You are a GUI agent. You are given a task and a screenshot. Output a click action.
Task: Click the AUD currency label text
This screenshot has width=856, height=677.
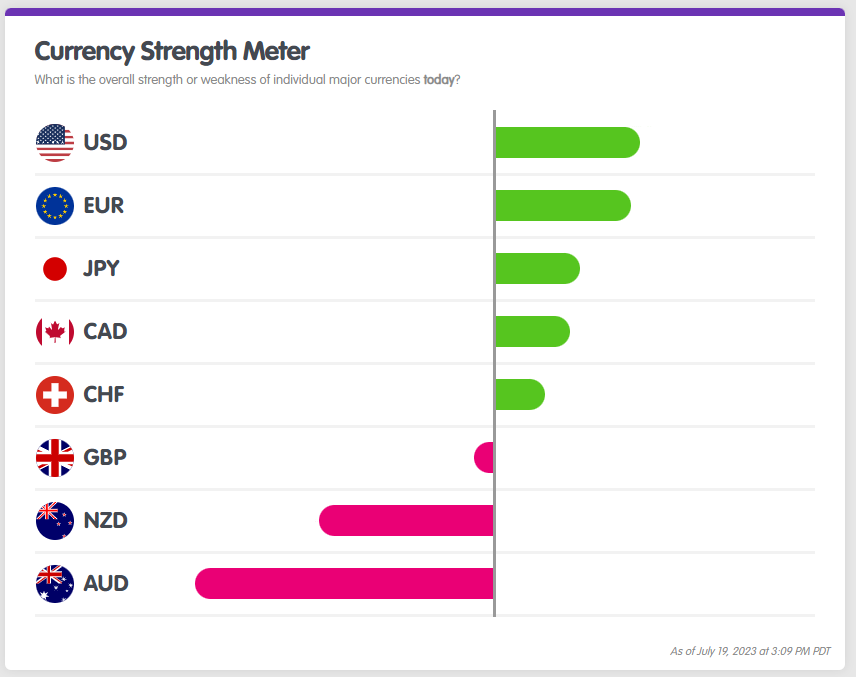[x=106, y=583]
